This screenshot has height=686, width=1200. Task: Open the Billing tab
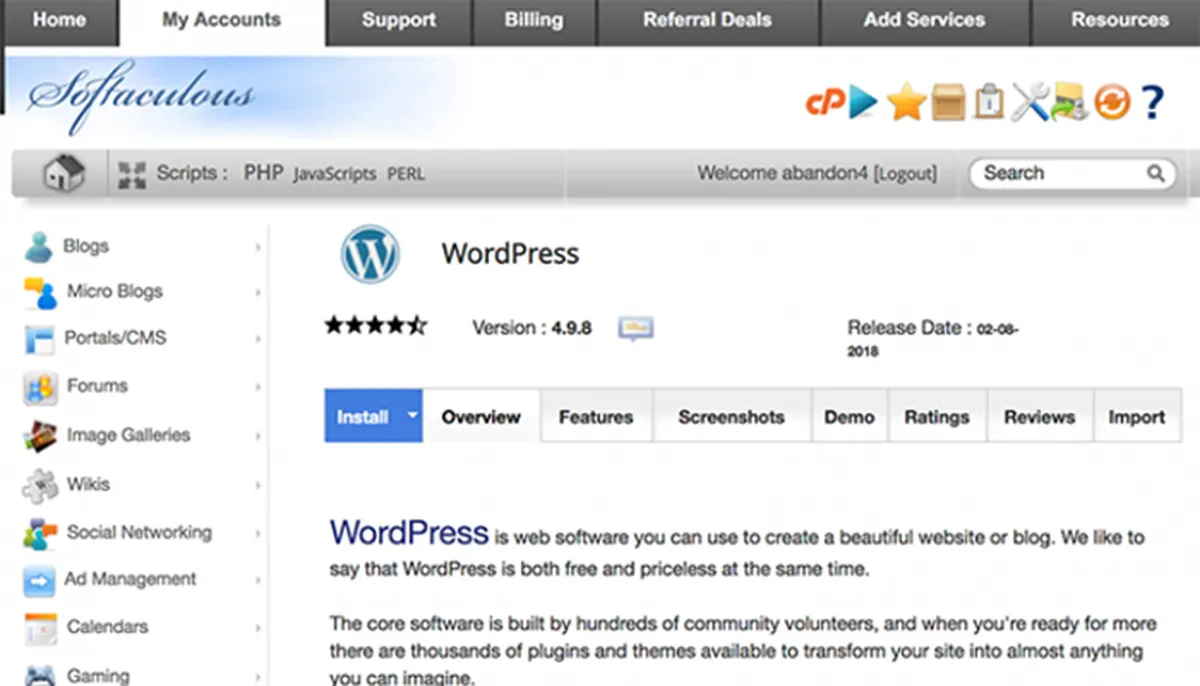pyautogui.click(x=533, y=20)
